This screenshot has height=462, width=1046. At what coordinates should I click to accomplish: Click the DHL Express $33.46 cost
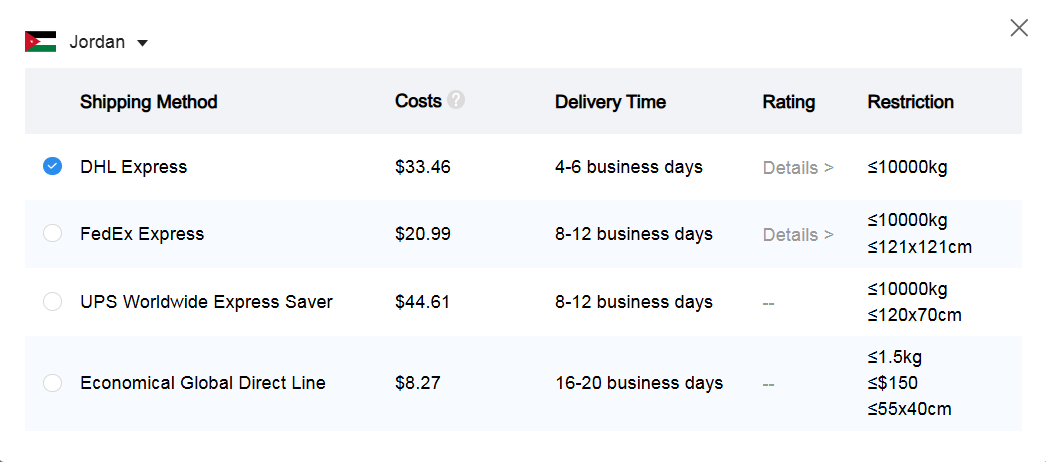tap(423, 167)
